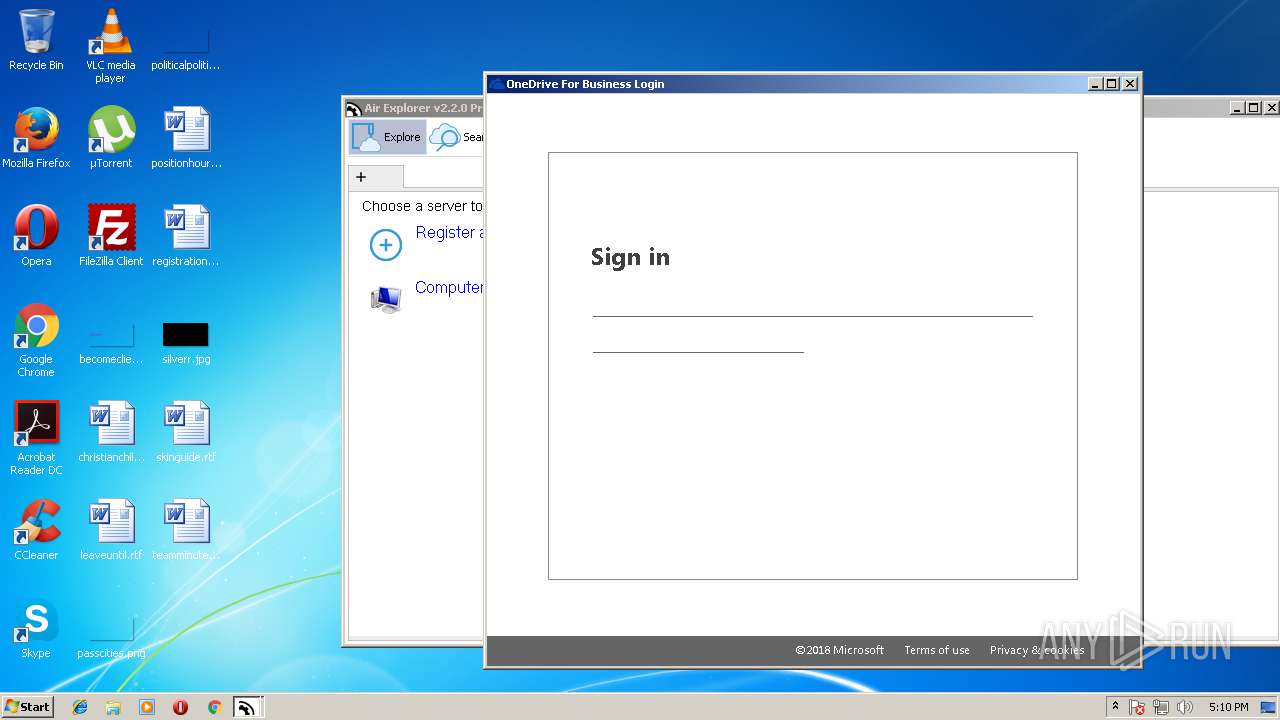Select the silverr.jpg file icon
This screenshot has height=720, width=1280.
pyautogui.click(x=186, y=341)
